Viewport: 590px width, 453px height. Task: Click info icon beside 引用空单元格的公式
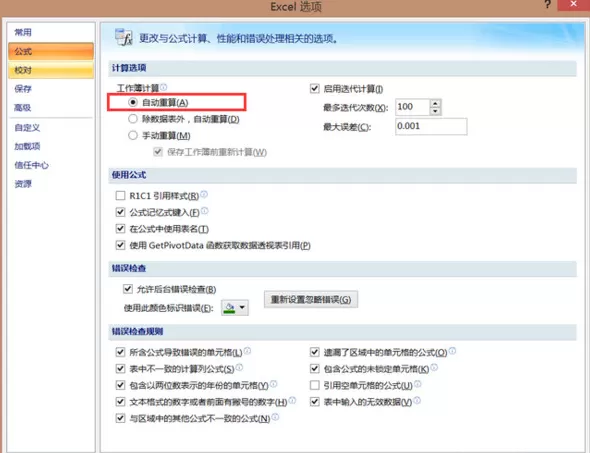pyautogui.click(x=418, y=384)
